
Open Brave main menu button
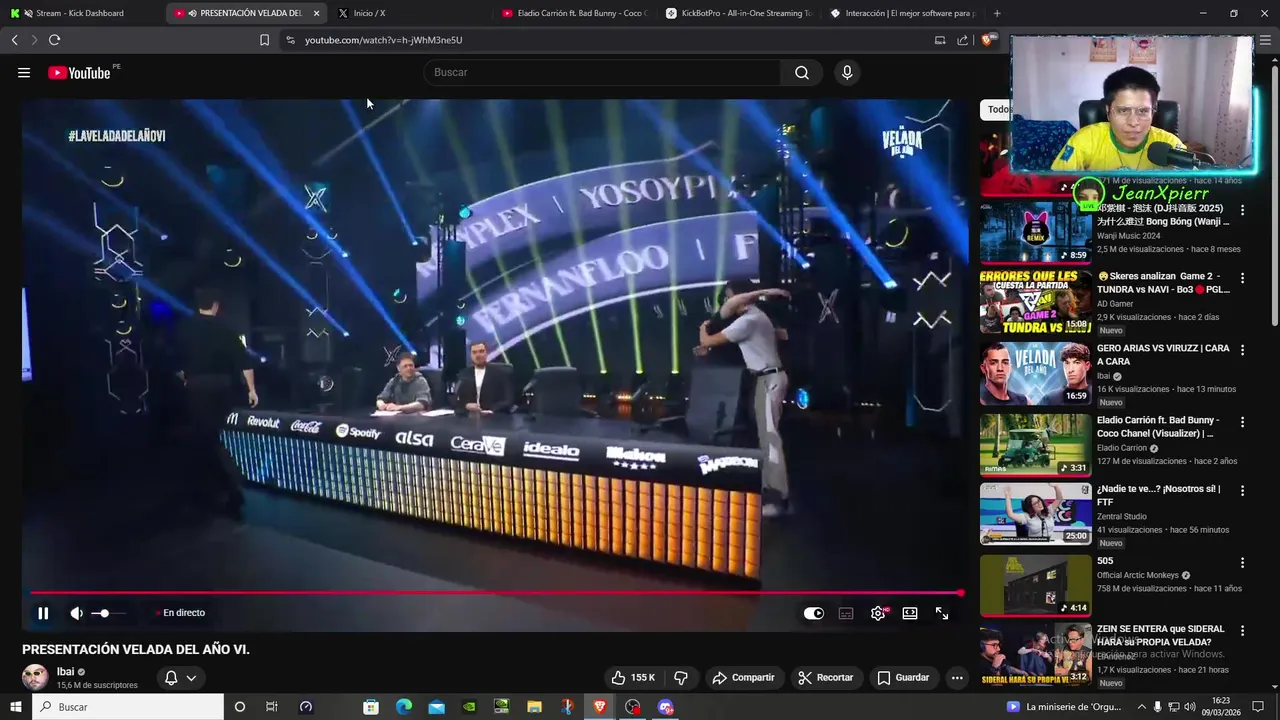point(1266,40)
